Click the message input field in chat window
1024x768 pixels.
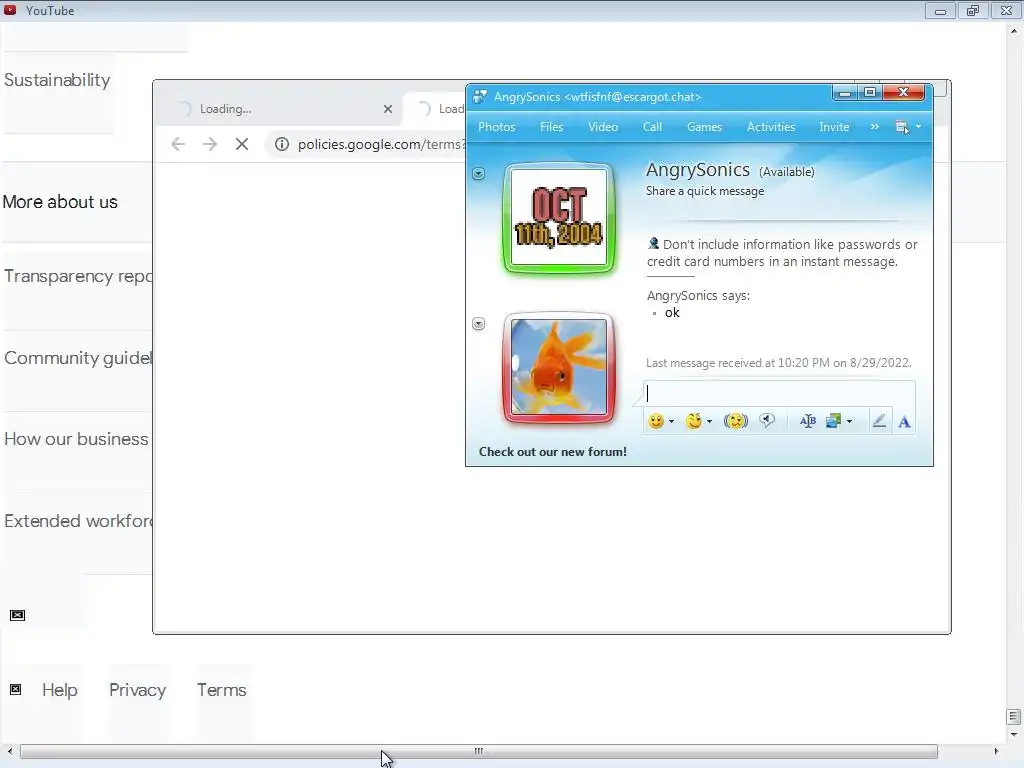[779, 393]
